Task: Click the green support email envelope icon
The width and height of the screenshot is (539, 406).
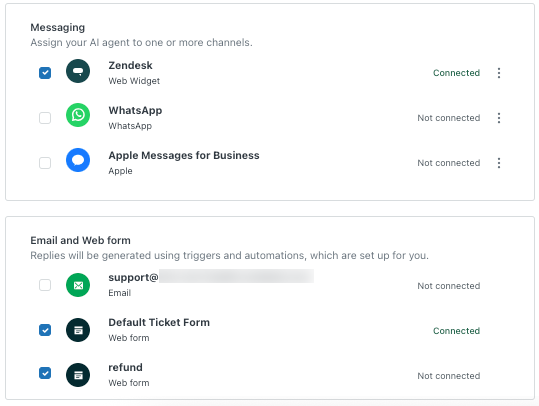Action: pyautogui.click(x=78, y=285)
